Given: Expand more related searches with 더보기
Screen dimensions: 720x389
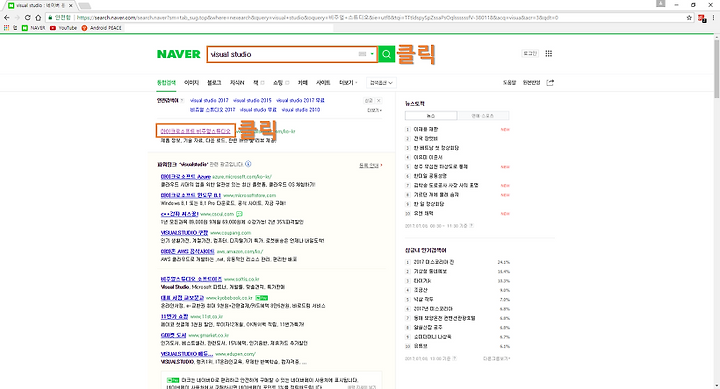Looking at the screenshot, I should (374, 110).
